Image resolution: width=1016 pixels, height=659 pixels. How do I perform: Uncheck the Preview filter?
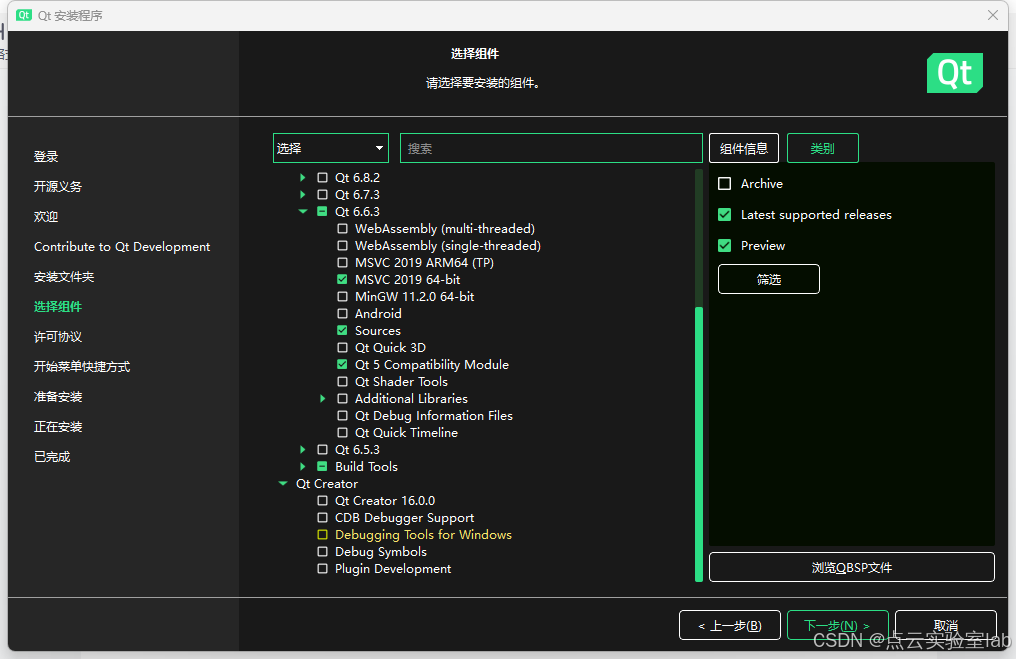724,246
